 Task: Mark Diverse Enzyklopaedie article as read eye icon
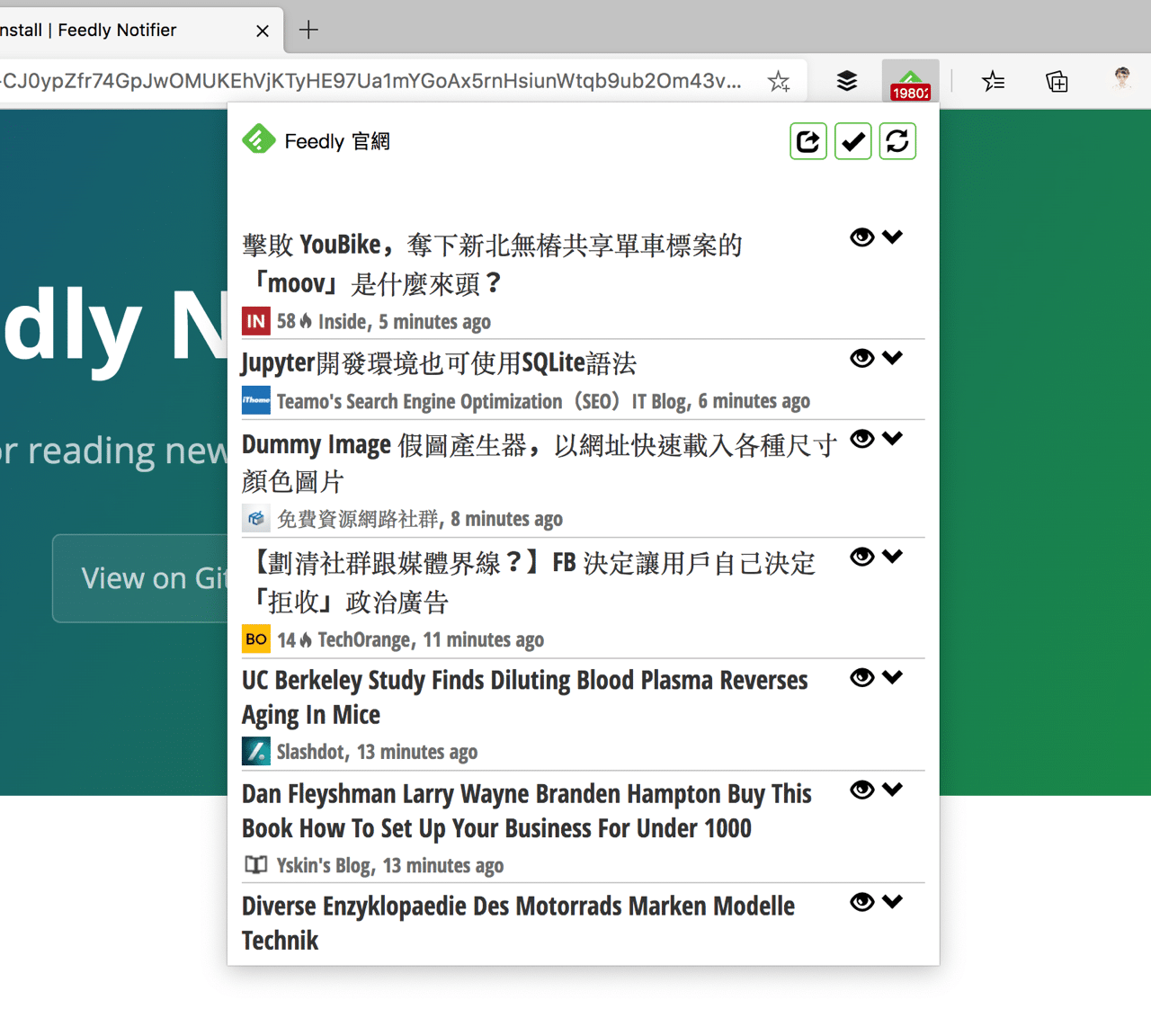pos(862,902)
